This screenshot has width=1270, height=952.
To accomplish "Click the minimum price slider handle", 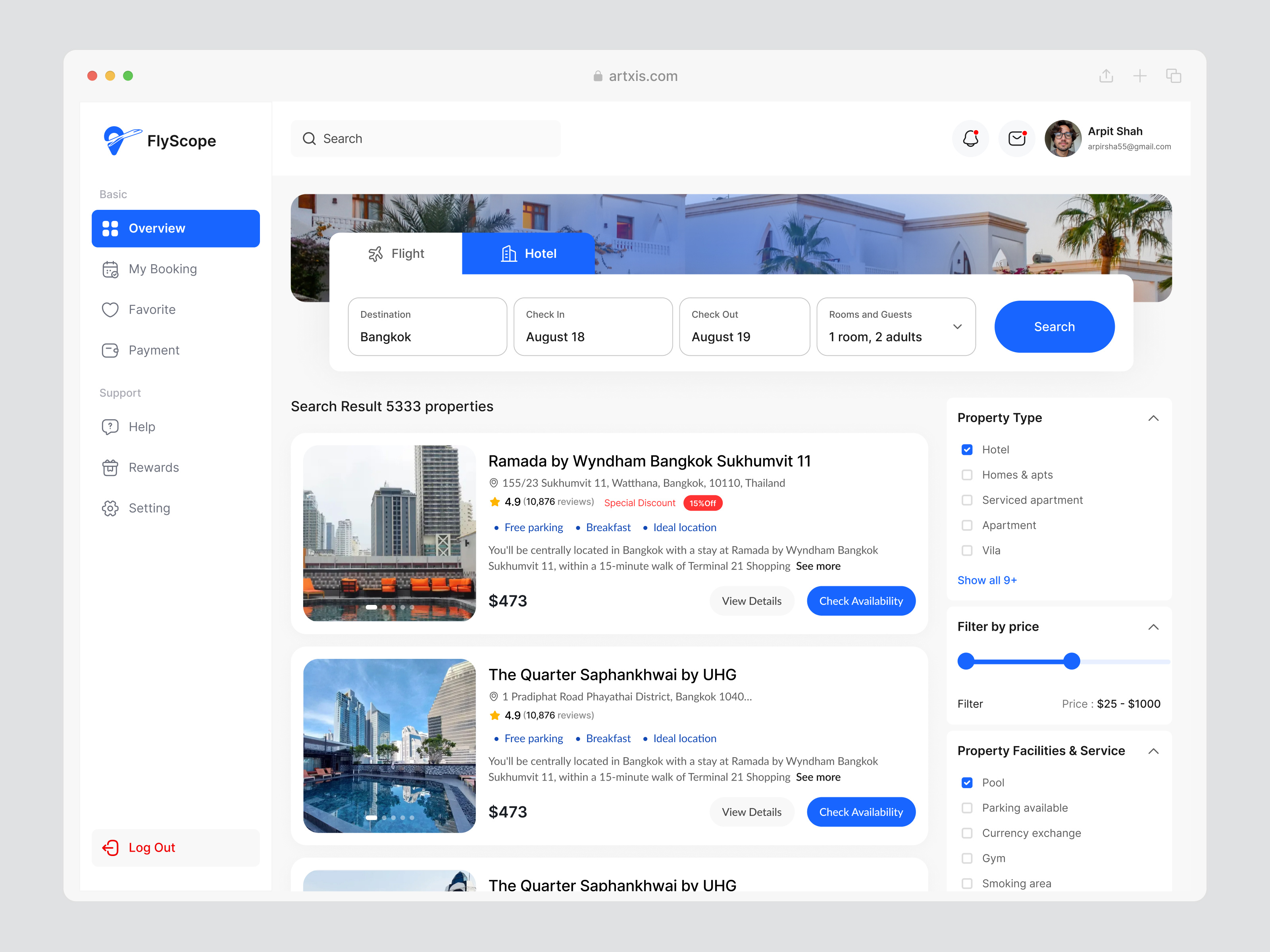I will click(x=966, y=662).
